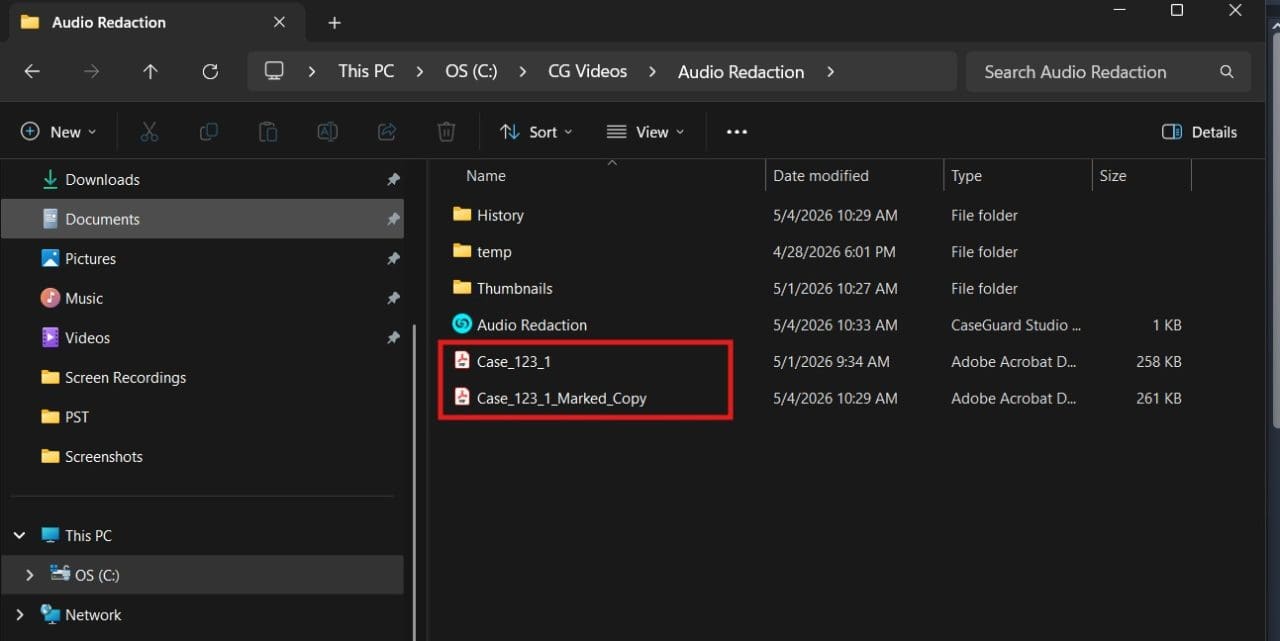Click the Rename icon in toolbar
The width and height of the screenshot is (1280, 641).
(x=327, y=132)
